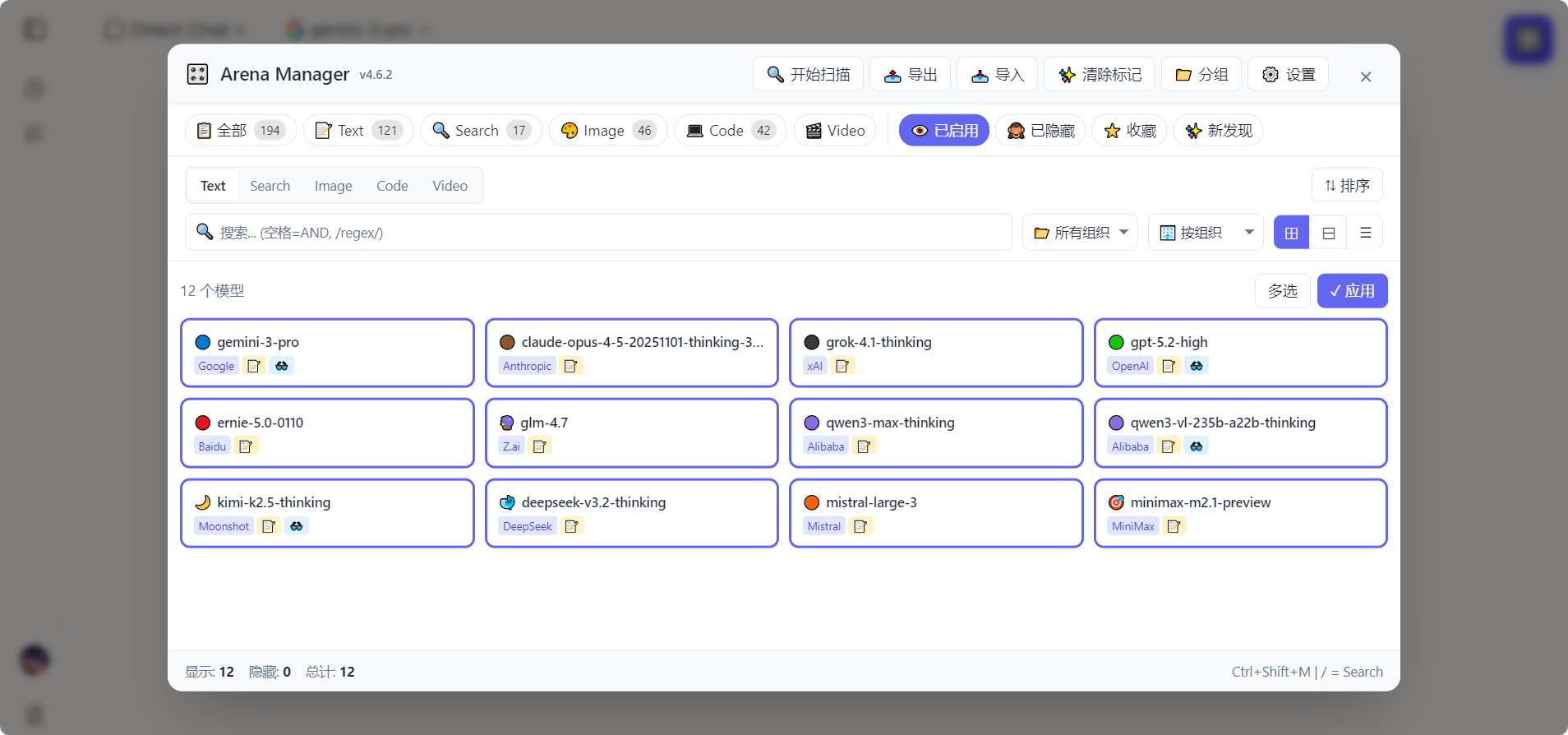Toggle the 已启用 enabled filter
This screenshot has height=735, width=1568.
click(944, 130)
